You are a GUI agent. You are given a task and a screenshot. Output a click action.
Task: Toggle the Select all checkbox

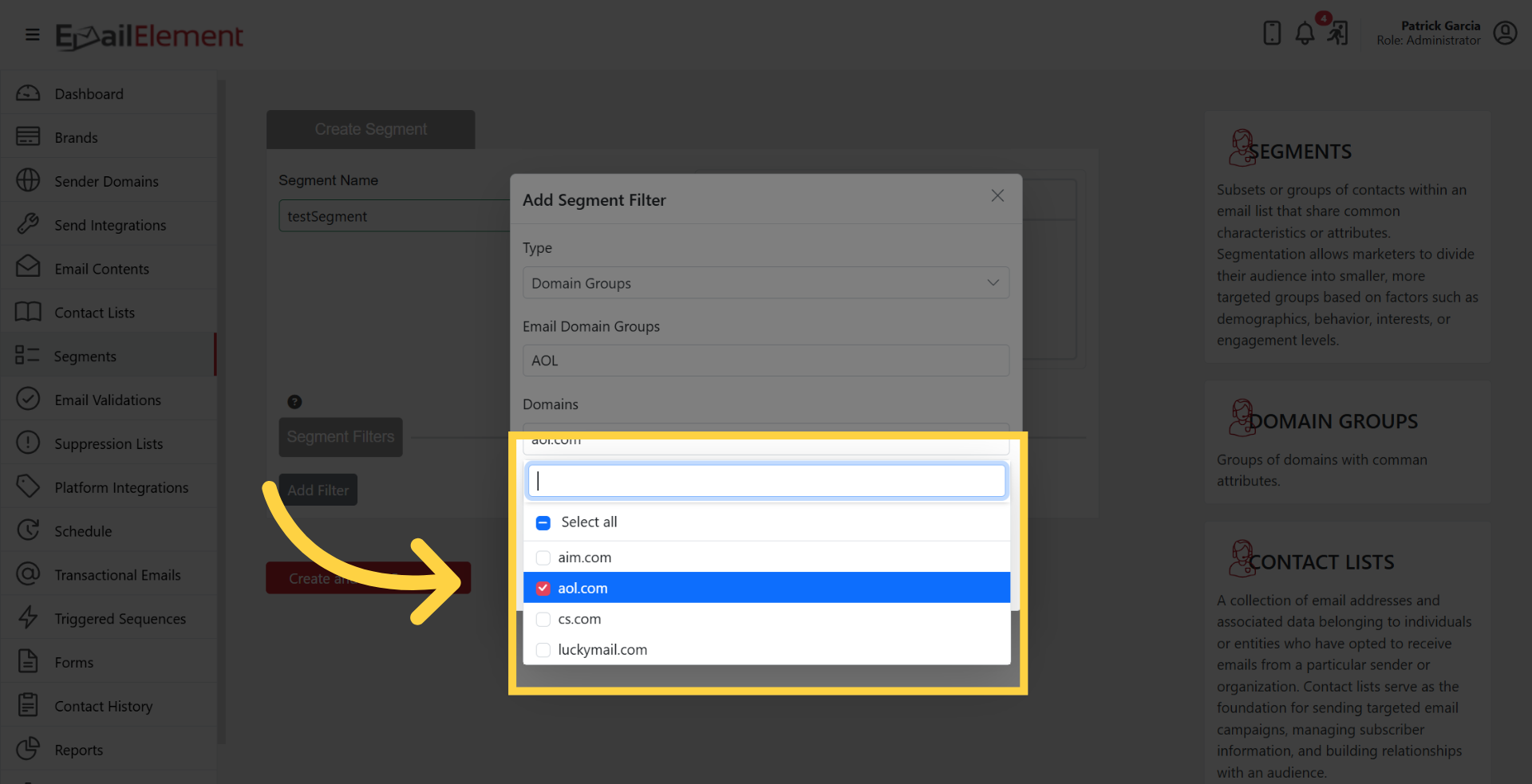click(x=543, y=523)
